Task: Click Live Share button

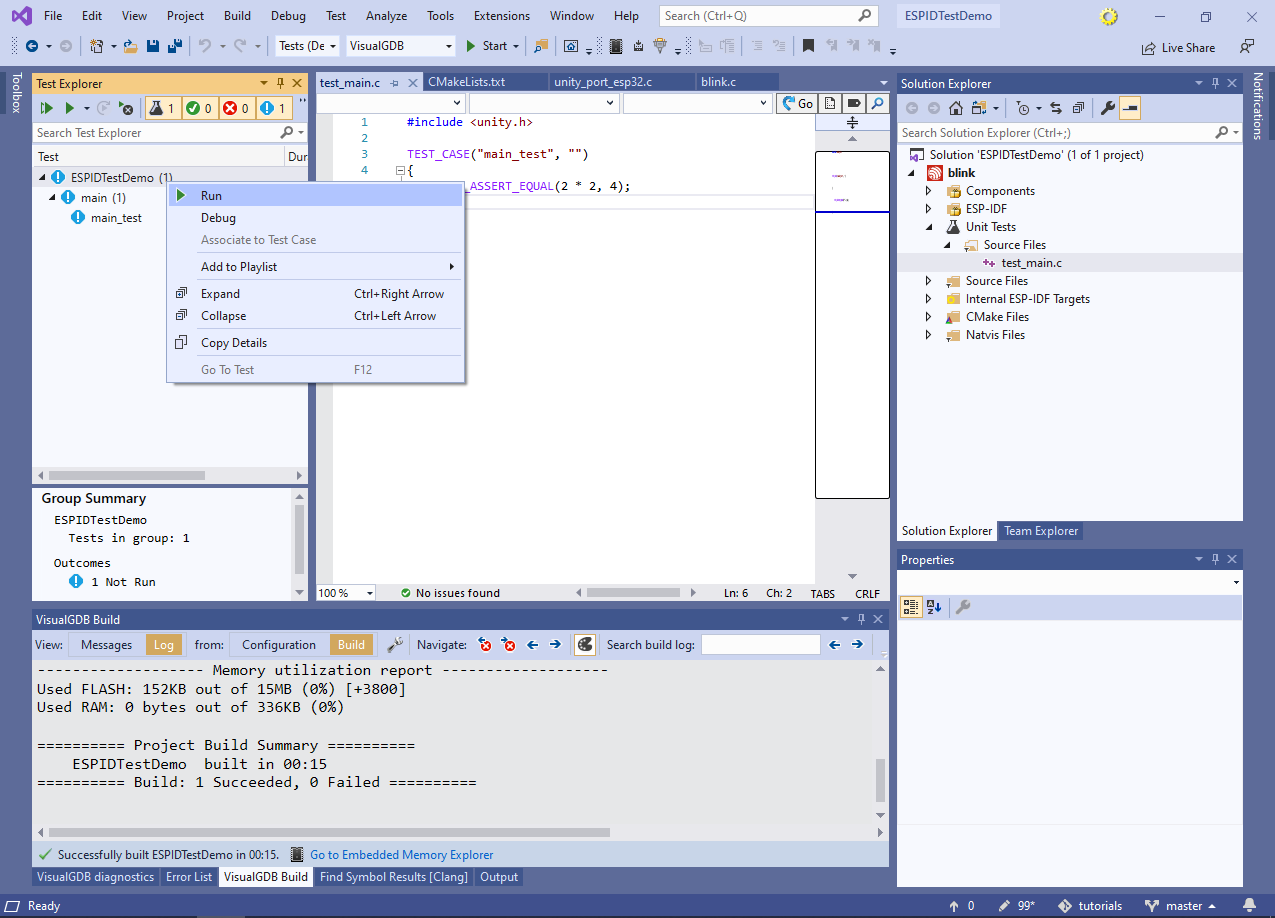Action: tap(1178, 47)
